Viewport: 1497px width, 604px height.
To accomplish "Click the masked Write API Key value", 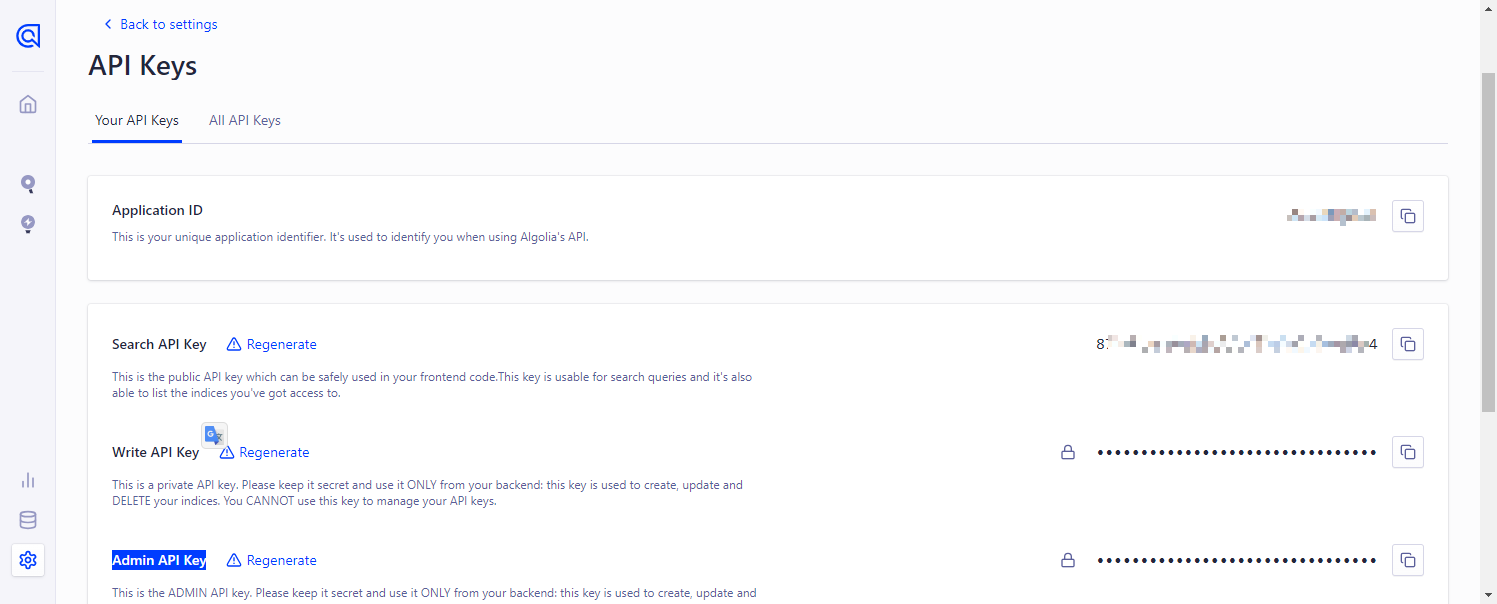I will pos(1237,452).
